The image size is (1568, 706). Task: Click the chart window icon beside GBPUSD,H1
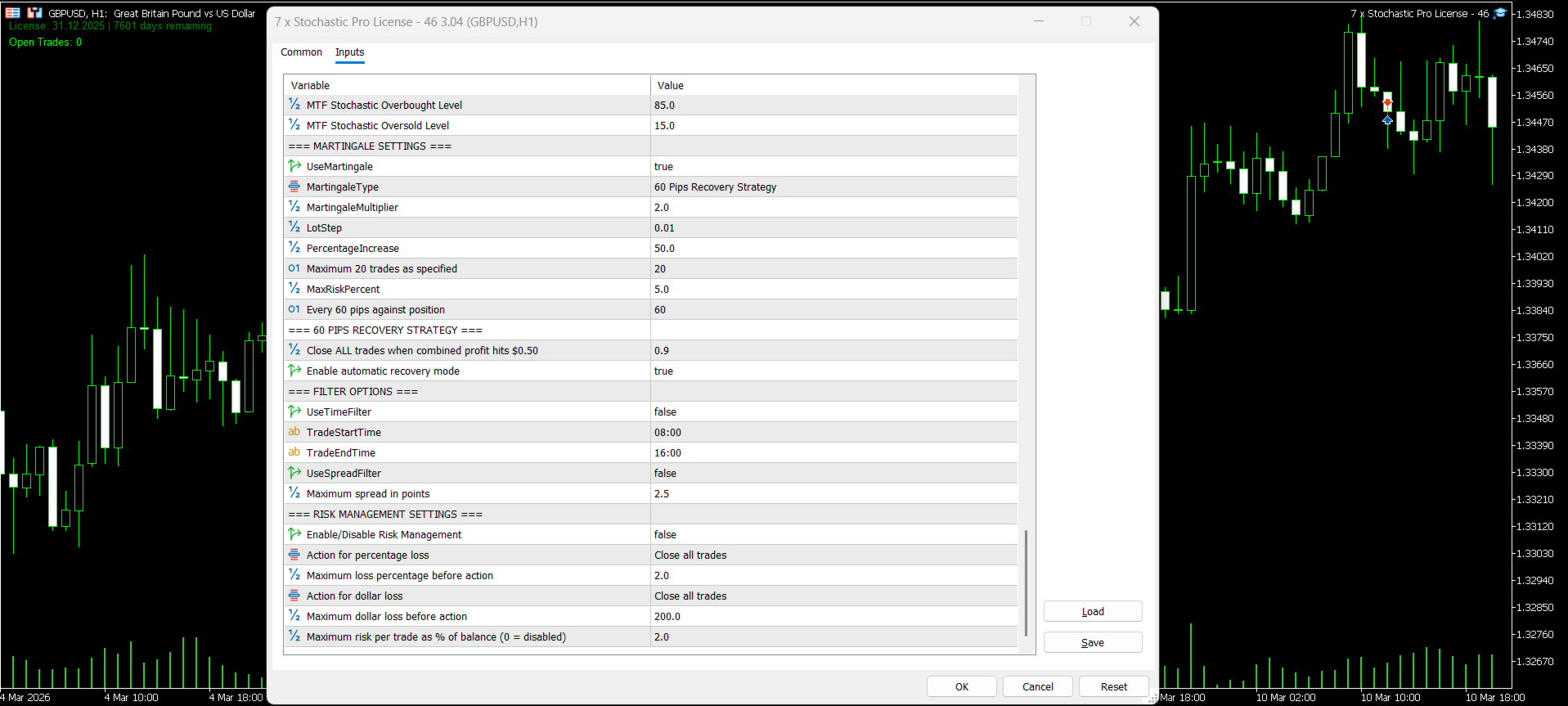pos(34,13)
